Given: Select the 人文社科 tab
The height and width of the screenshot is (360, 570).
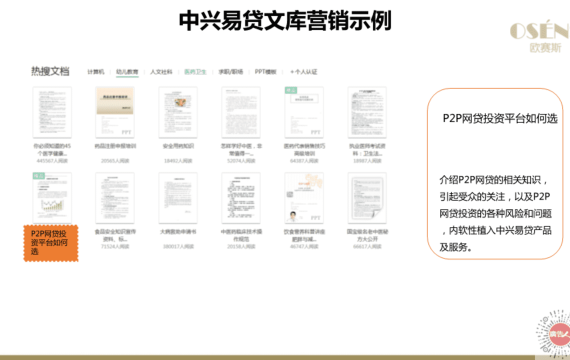Looking at the screenshot, I should [x=161, y=72].
